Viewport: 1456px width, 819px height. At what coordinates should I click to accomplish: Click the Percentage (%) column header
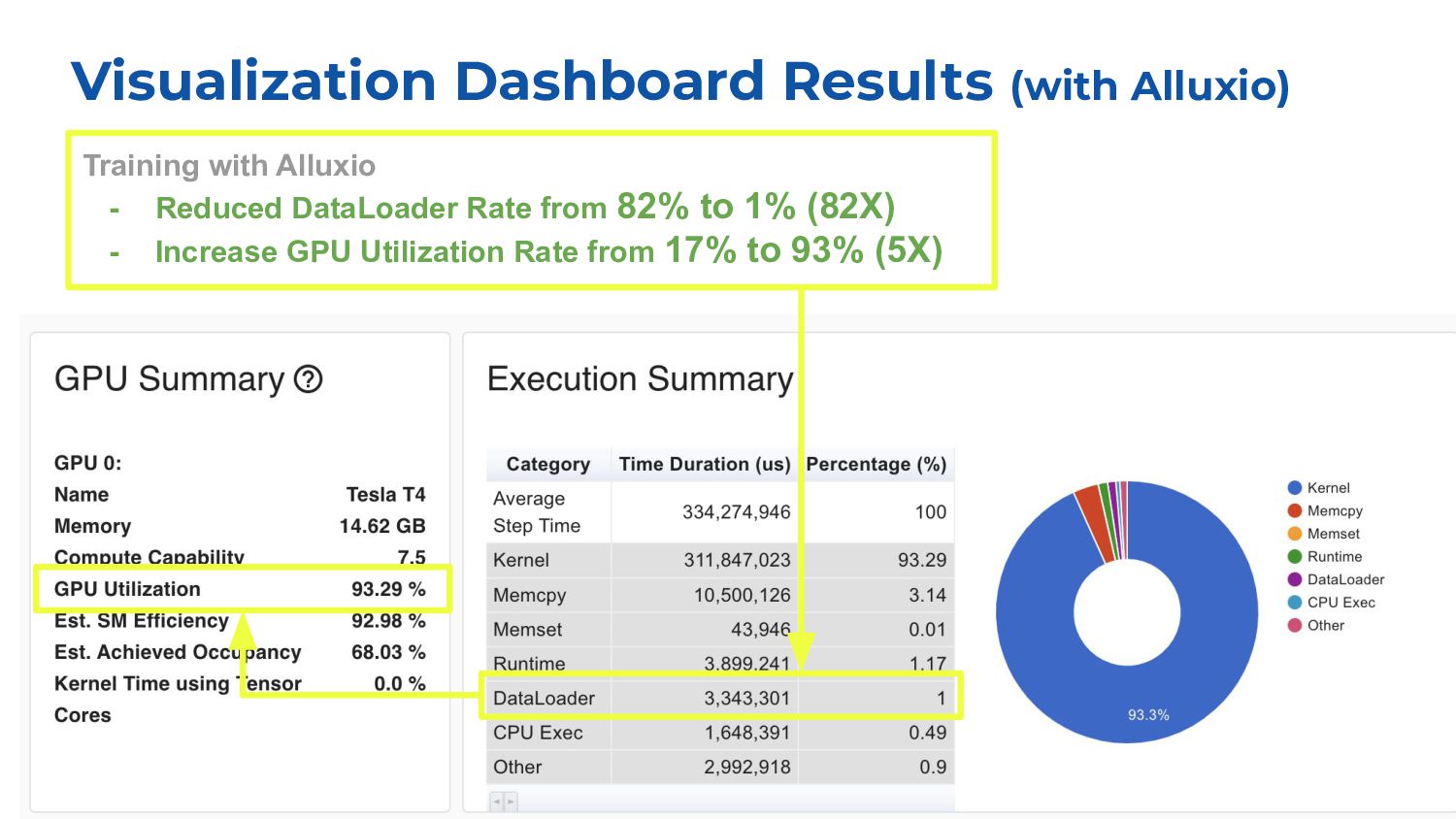point(877,465)
